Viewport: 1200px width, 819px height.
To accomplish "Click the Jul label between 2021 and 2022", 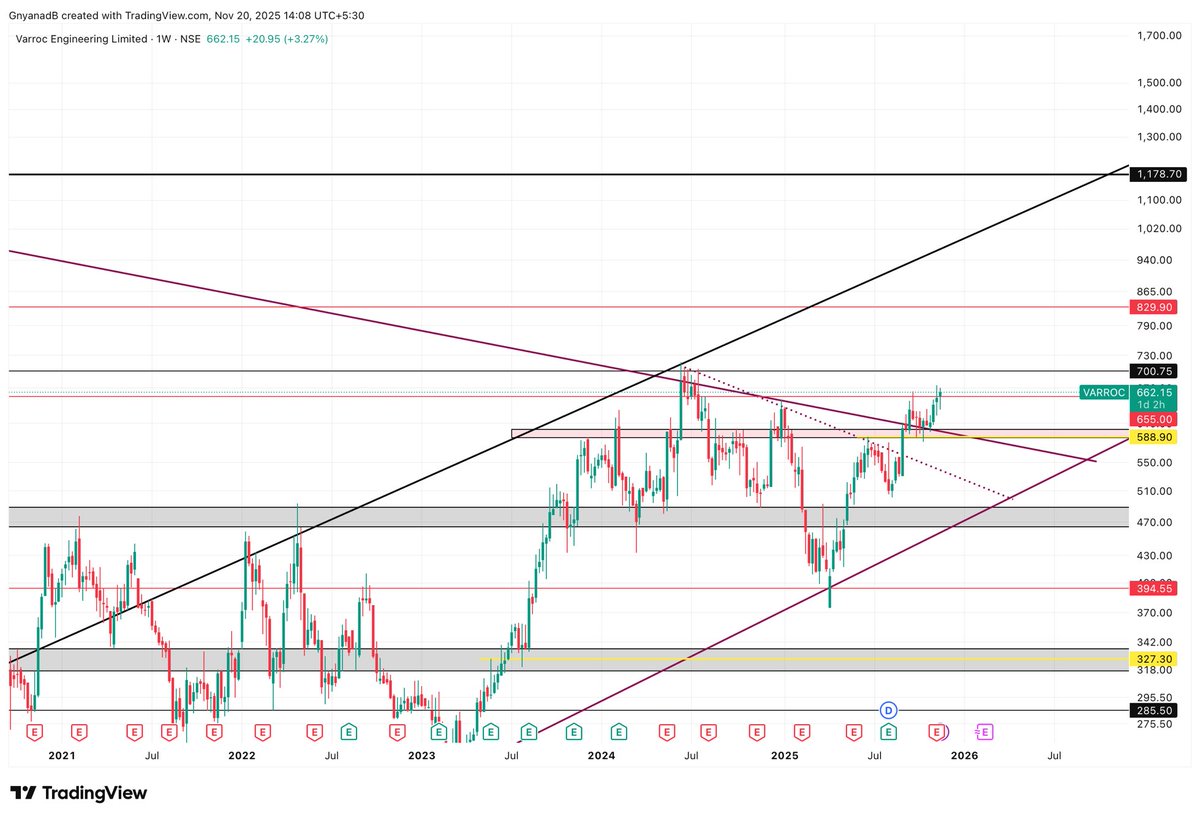I will pyautogui.click(x=151, y=757).
